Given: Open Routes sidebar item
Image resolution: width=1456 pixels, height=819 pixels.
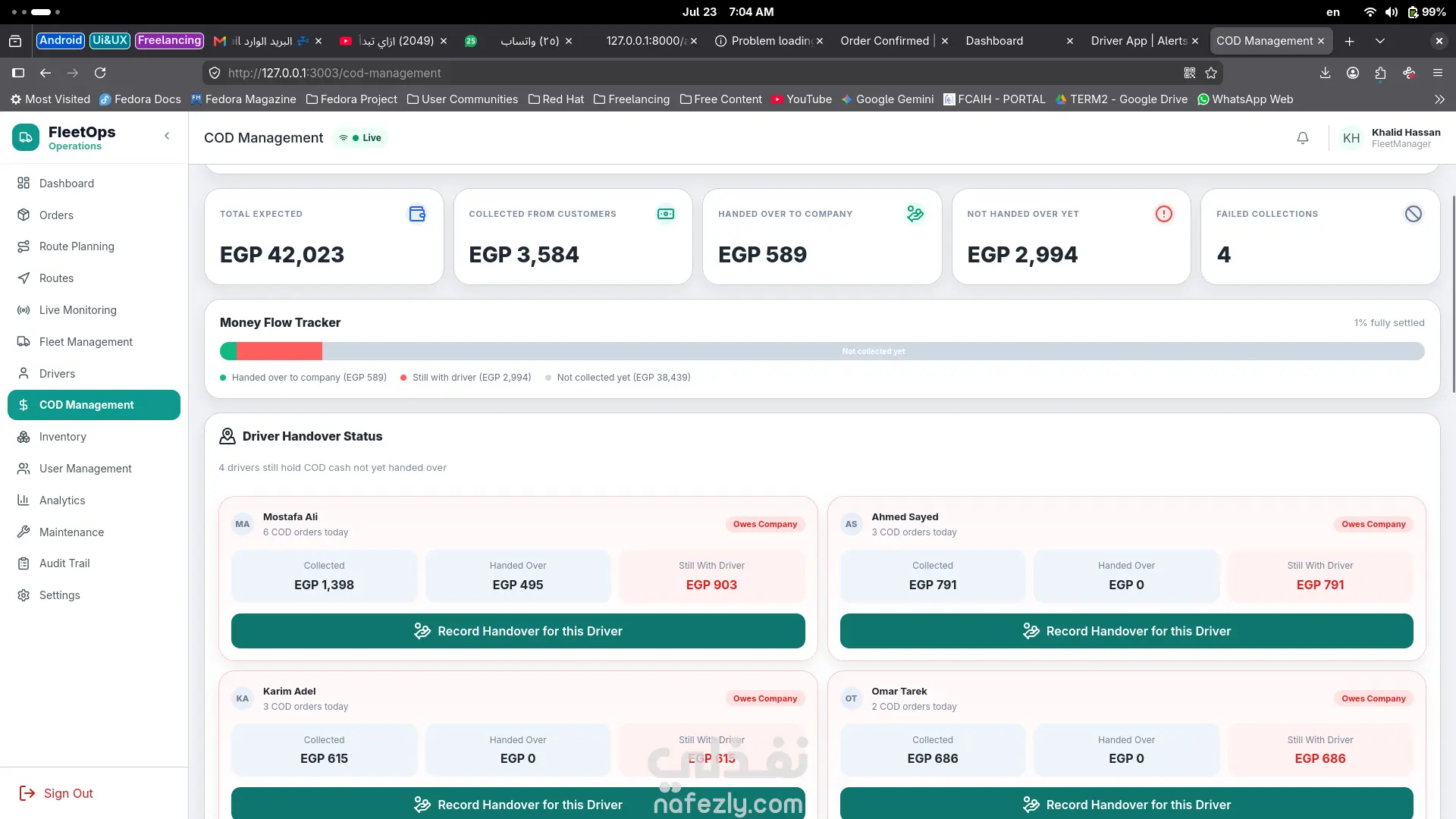Looking at the screenshot, I should pyautogui.click(x=94, y=278).
